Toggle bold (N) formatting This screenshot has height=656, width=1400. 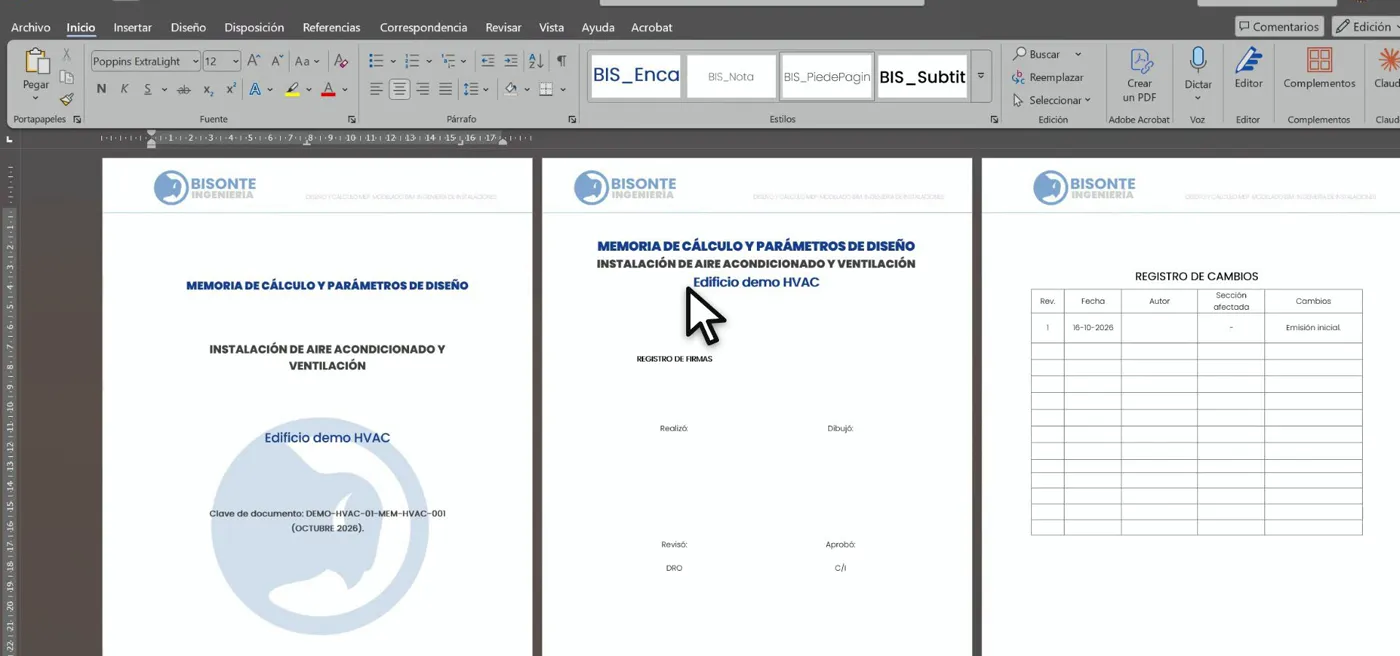[x=101, y=89]
